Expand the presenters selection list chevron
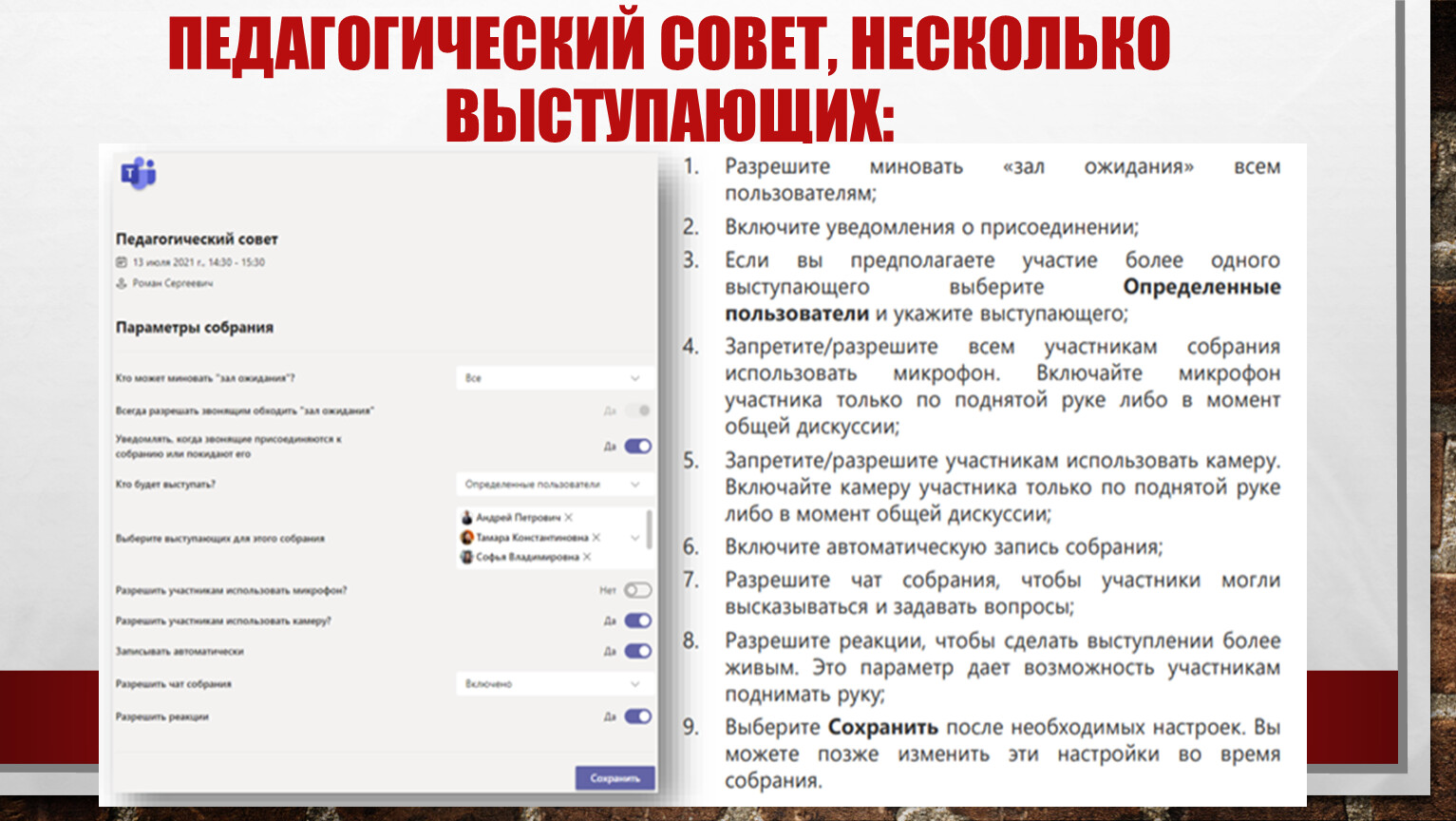Screen dimensions: 1456x821 pos(635,538)
